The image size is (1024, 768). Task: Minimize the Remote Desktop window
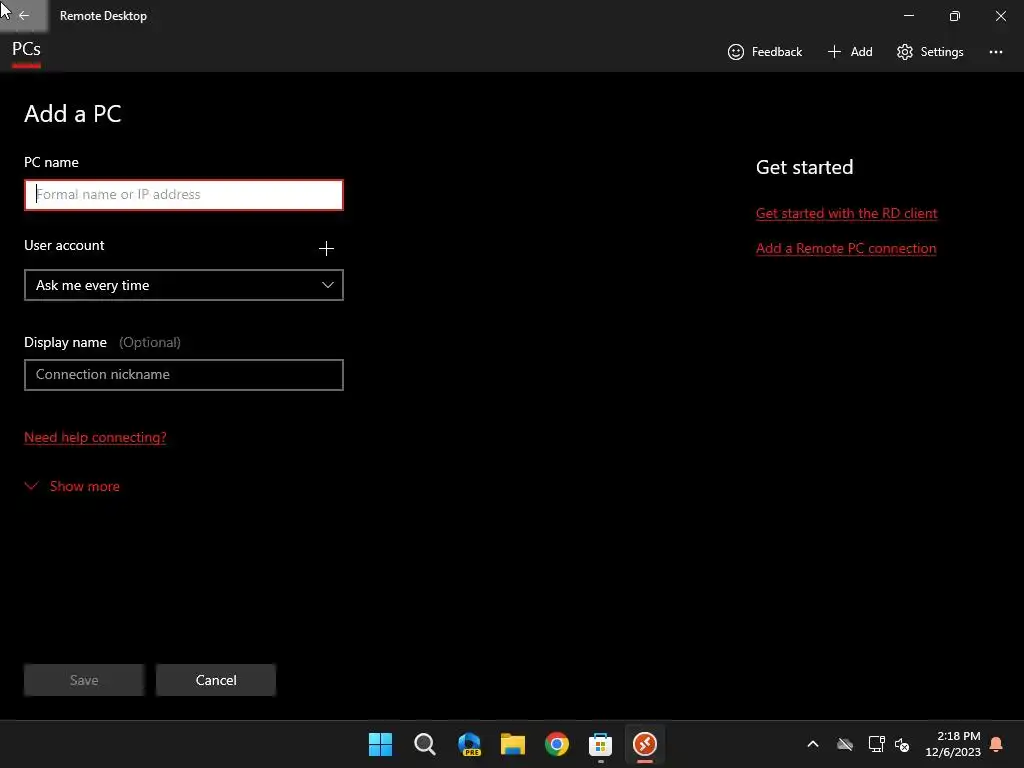(908, 16)
